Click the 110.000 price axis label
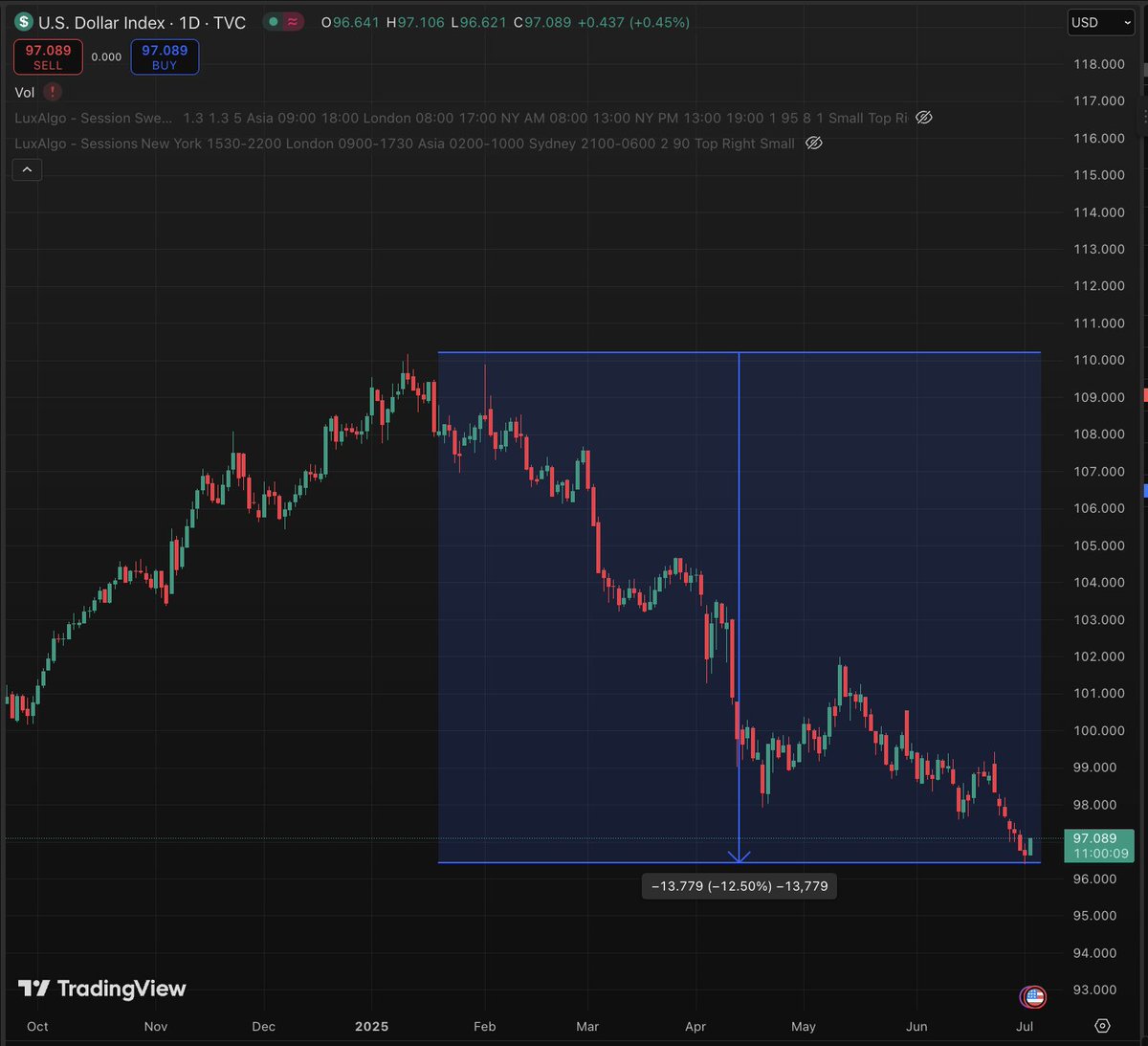1148x1046 pixels. [x=1099, y=360]
